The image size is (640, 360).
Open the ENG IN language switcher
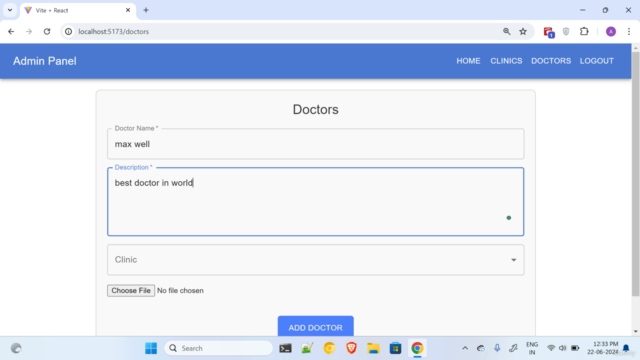click(x=532, y=348)
